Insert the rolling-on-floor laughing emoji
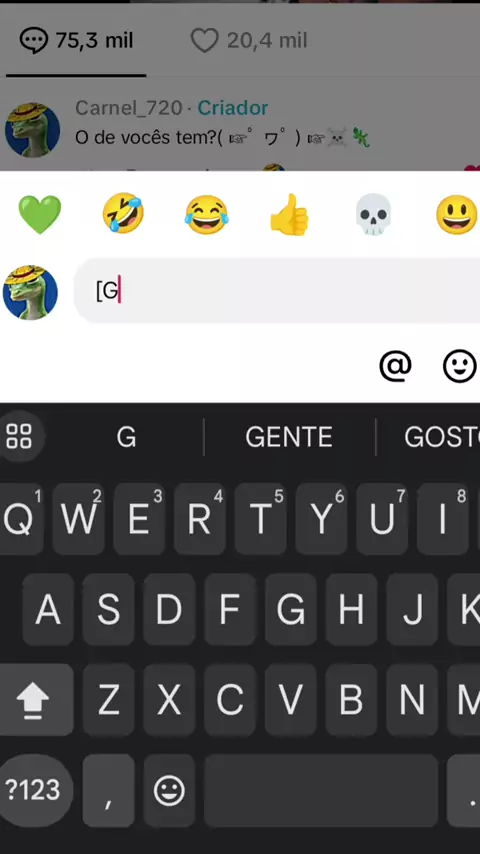 click(x=123, y=214)
